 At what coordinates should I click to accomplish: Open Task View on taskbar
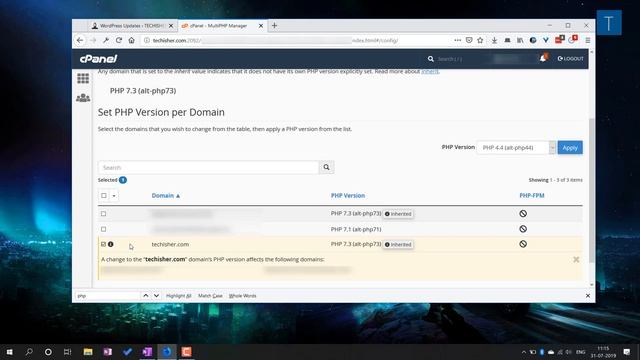pyautogui.click(x=67, y=352)
